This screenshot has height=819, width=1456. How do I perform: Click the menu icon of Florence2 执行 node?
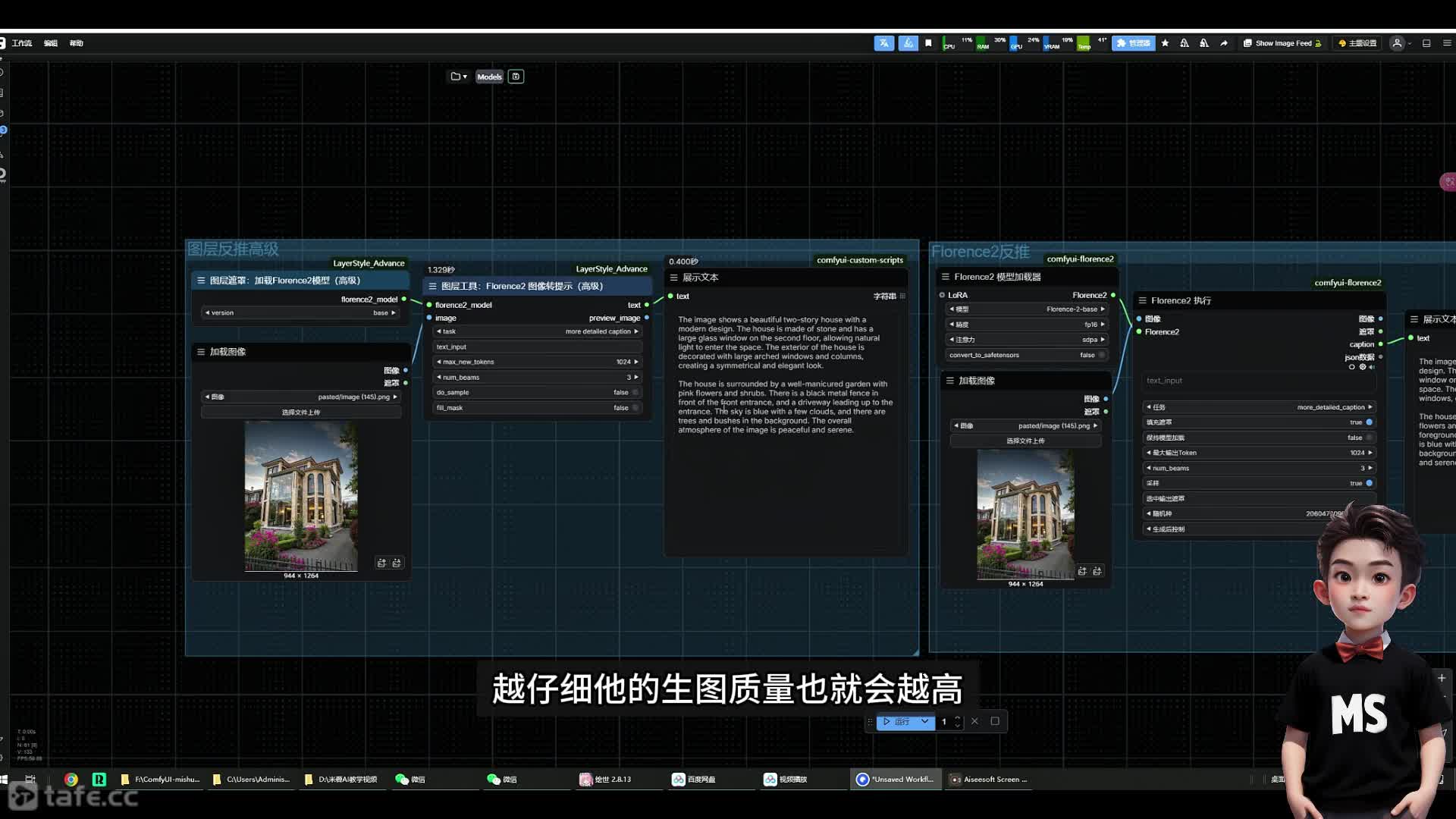tap(1142, 300)
